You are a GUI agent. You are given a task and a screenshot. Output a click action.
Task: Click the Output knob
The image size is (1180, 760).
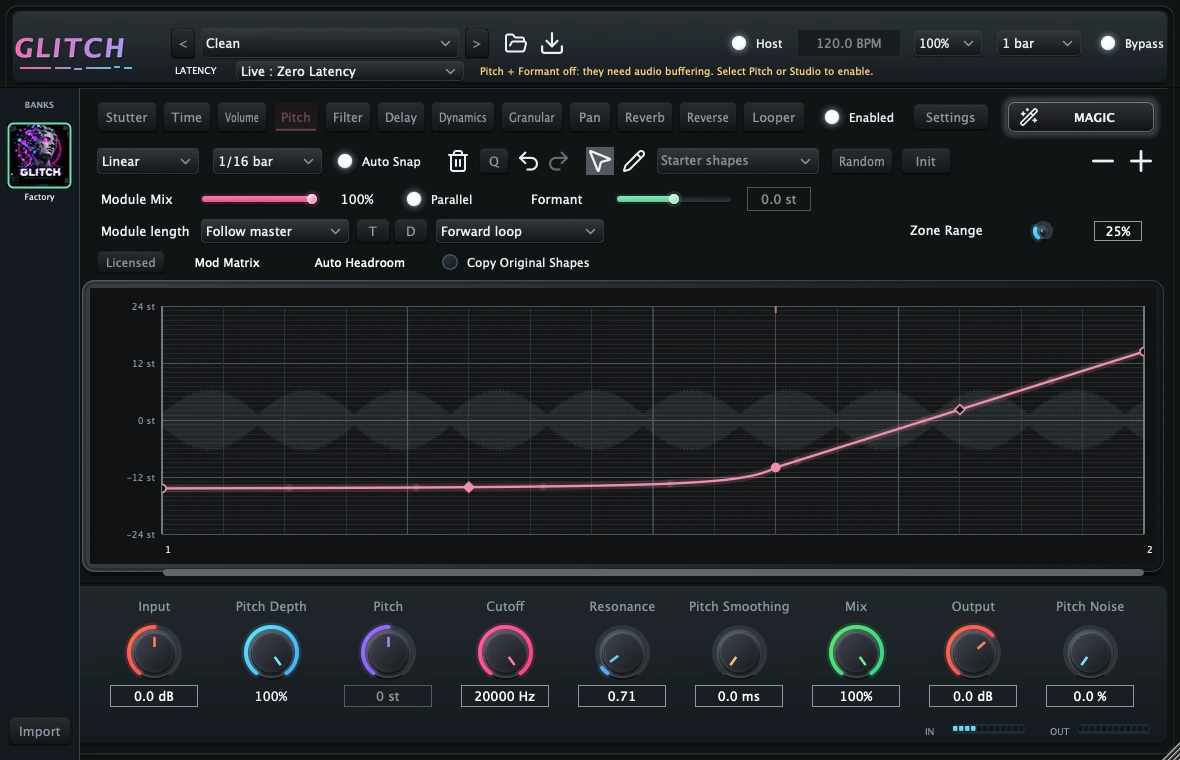pos(973,652)
